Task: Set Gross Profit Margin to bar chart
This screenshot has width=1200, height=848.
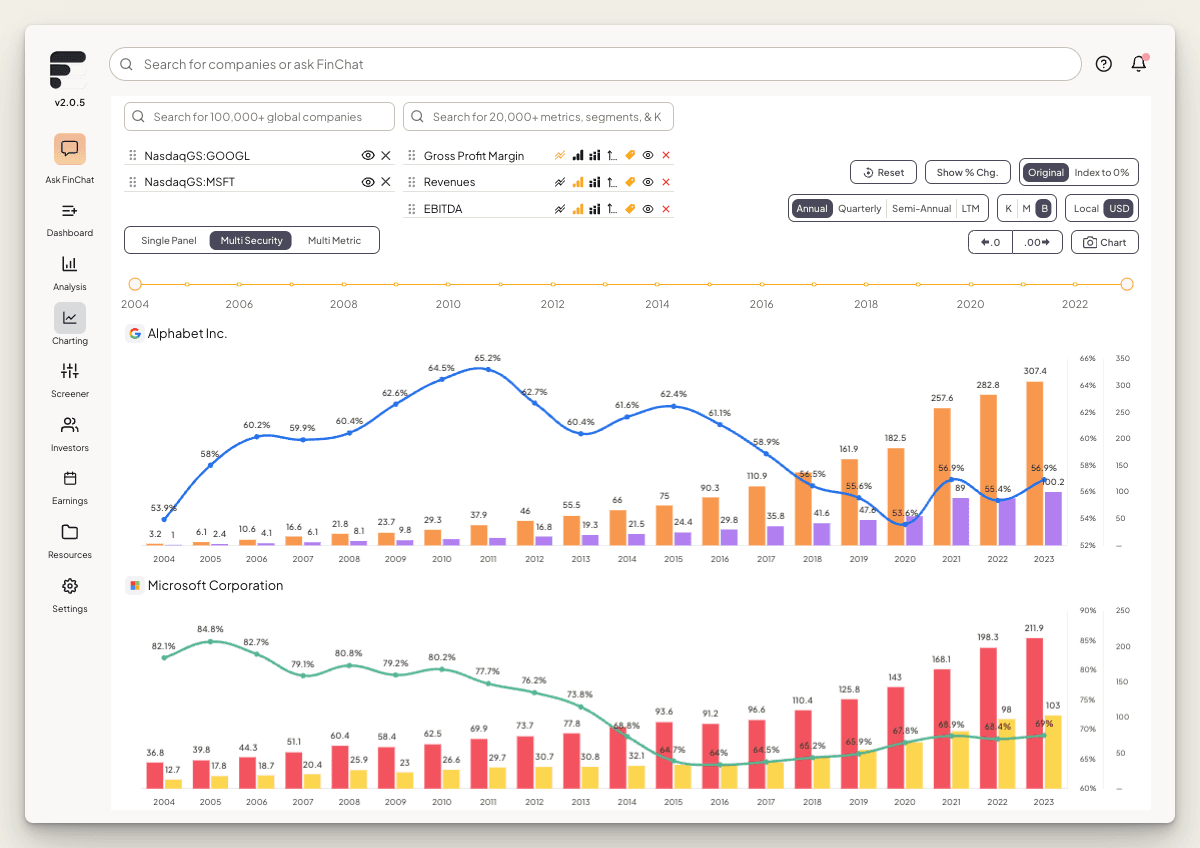Action: [x=578, y=155]
